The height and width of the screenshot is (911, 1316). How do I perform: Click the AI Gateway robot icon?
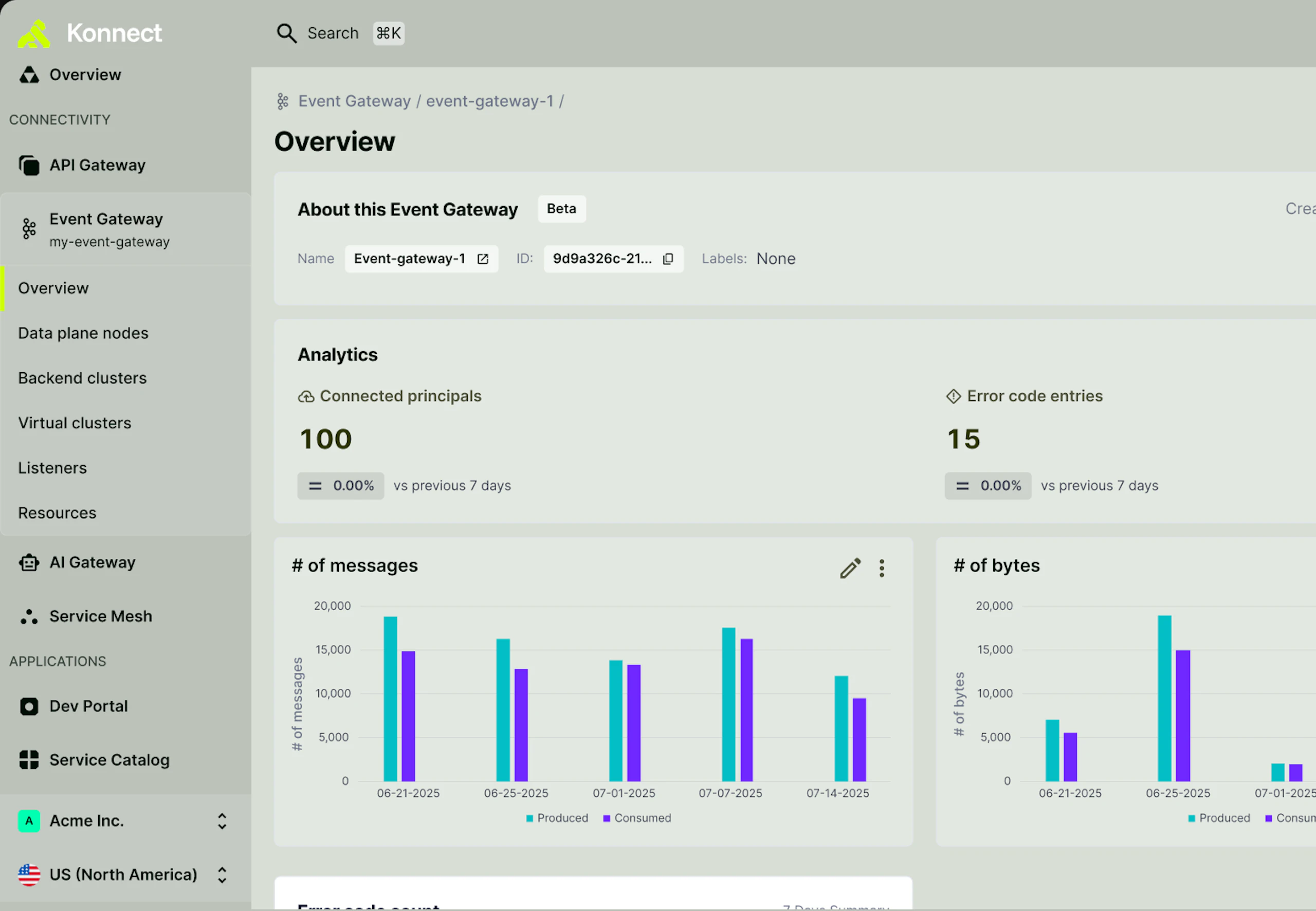(x=29, y=563)
